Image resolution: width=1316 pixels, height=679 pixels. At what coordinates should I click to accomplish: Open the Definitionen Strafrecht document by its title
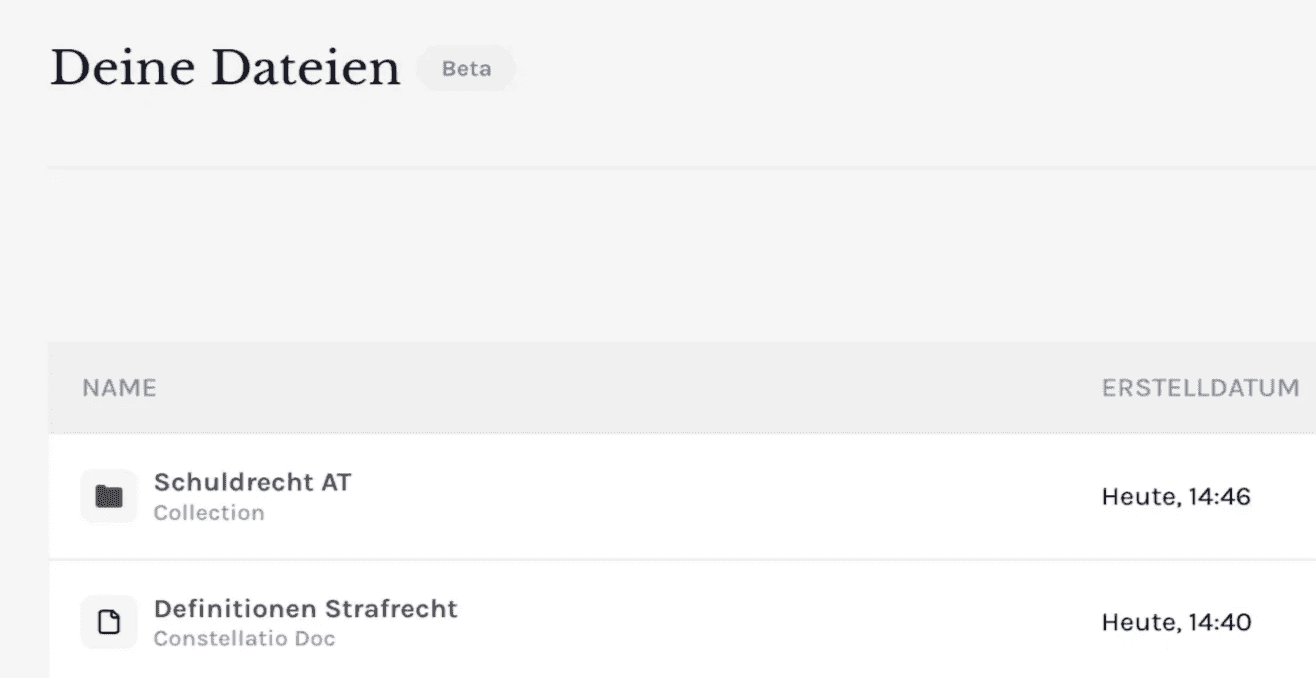306,608
